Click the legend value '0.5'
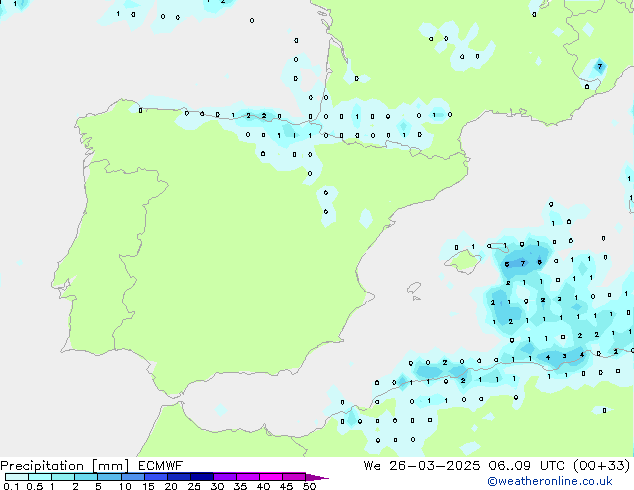634x490 pixels. coord(35,486)
